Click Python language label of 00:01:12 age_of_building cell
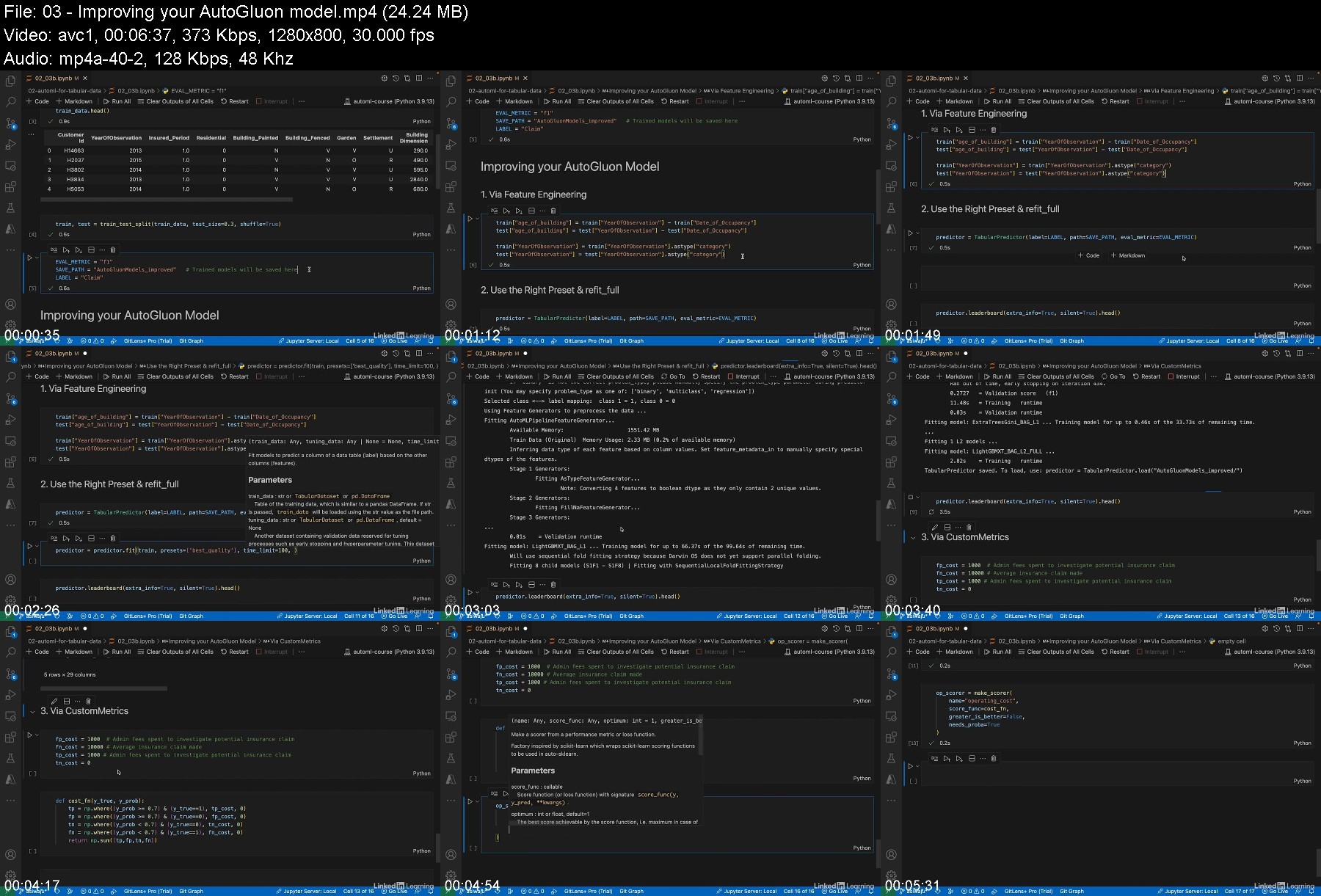 point(862,265)
